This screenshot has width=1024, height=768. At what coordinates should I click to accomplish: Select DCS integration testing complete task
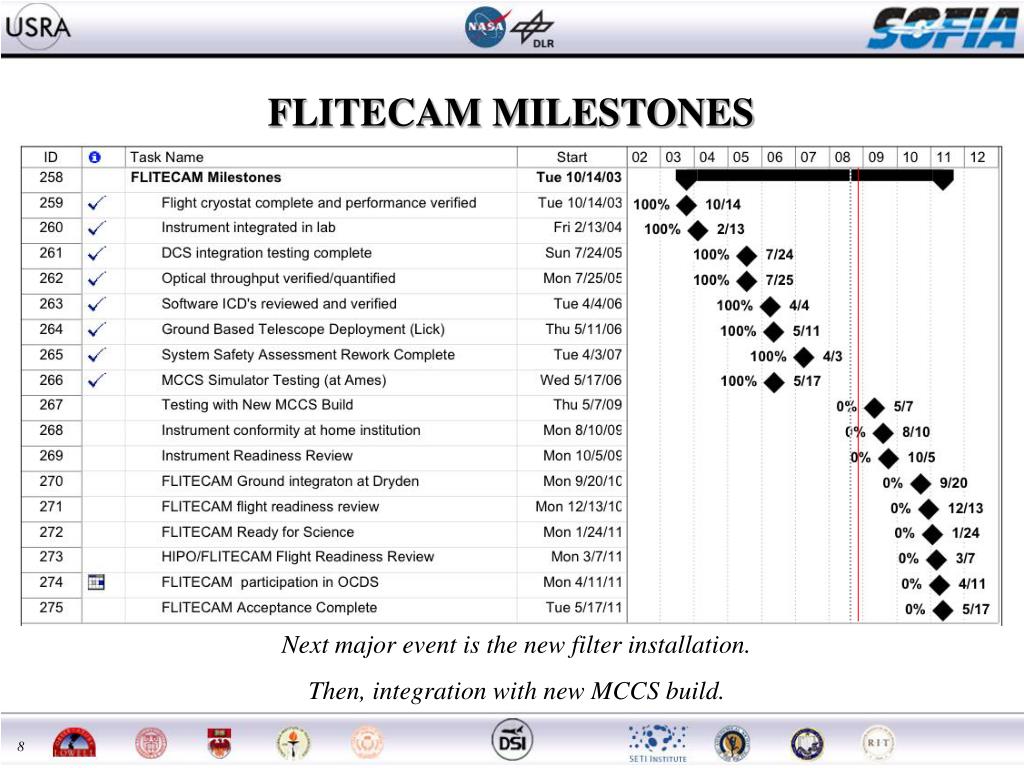tap(266, 253)
